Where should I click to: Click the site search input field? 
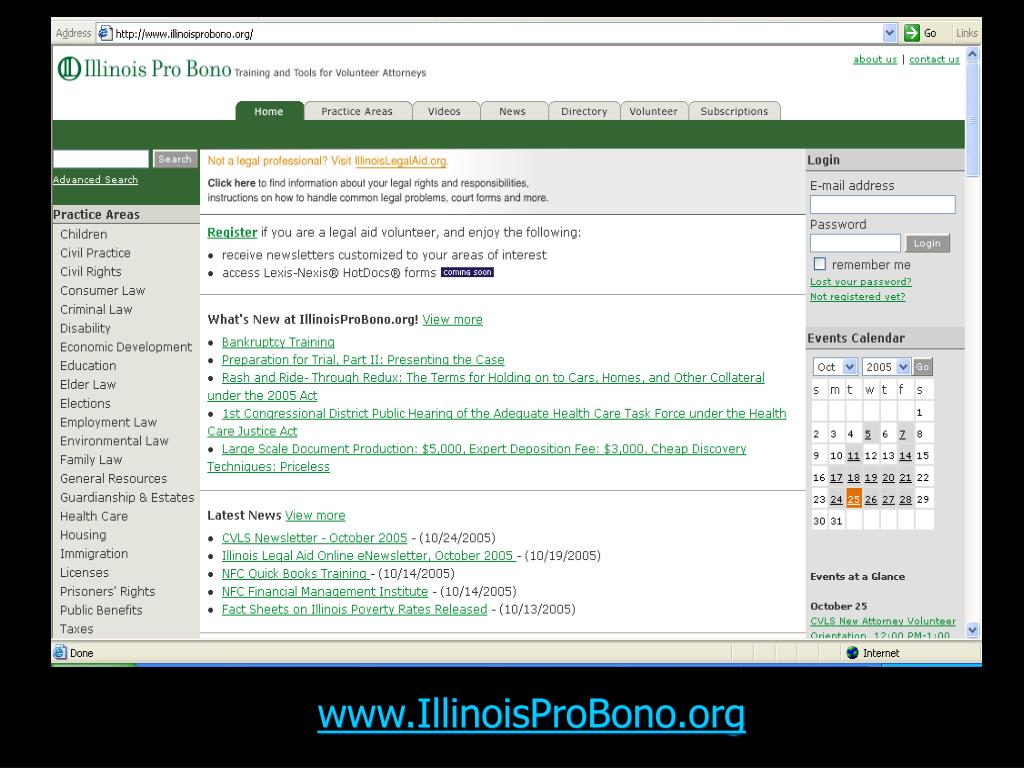101,159
